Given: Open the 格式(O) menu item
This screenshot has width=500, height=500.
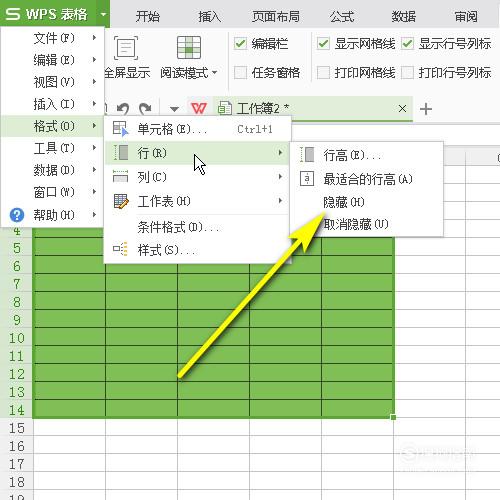Looking at the screenshot, I should [x=53, y=126].
